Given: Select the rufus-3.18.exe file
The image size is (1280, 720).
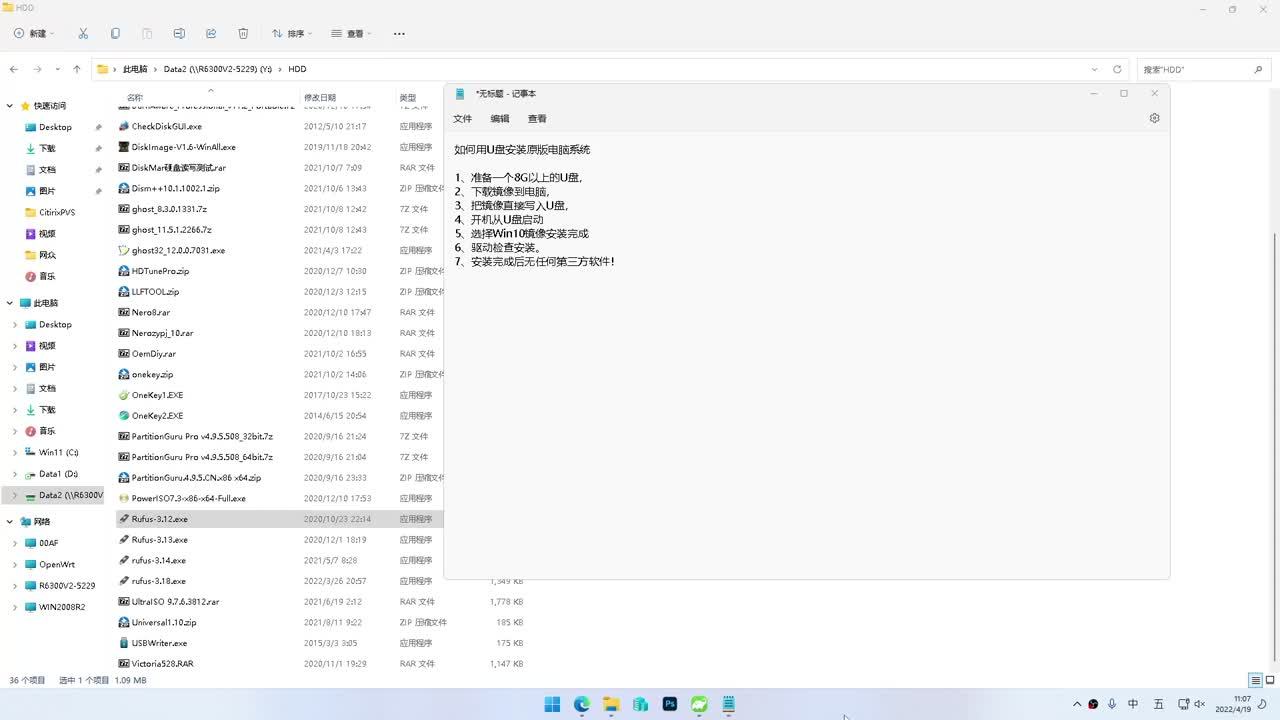Looking at the screenshot, I should click(158, 581).
